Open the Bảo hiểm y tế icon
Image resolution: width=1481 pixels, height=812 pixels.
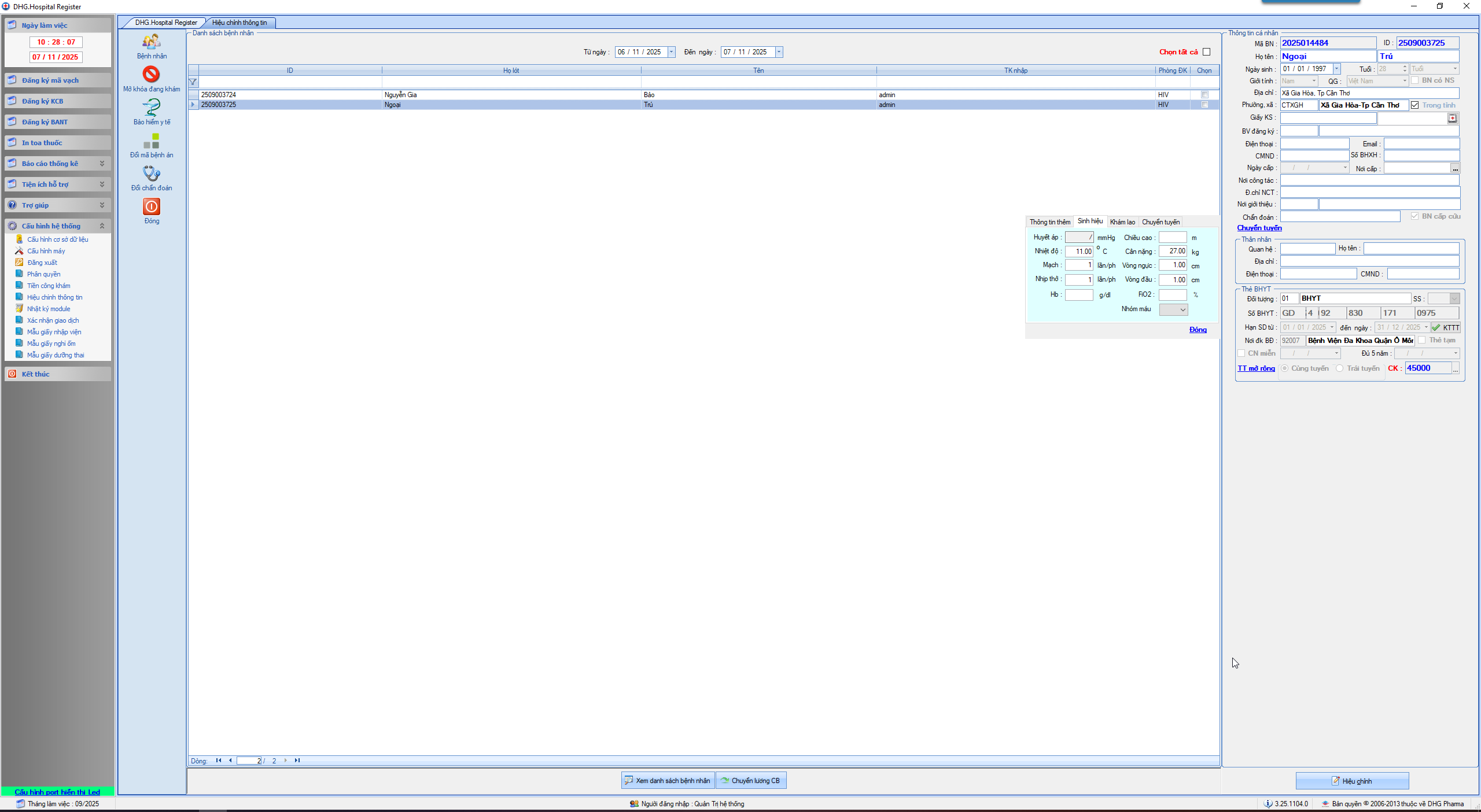pos(152,108)
